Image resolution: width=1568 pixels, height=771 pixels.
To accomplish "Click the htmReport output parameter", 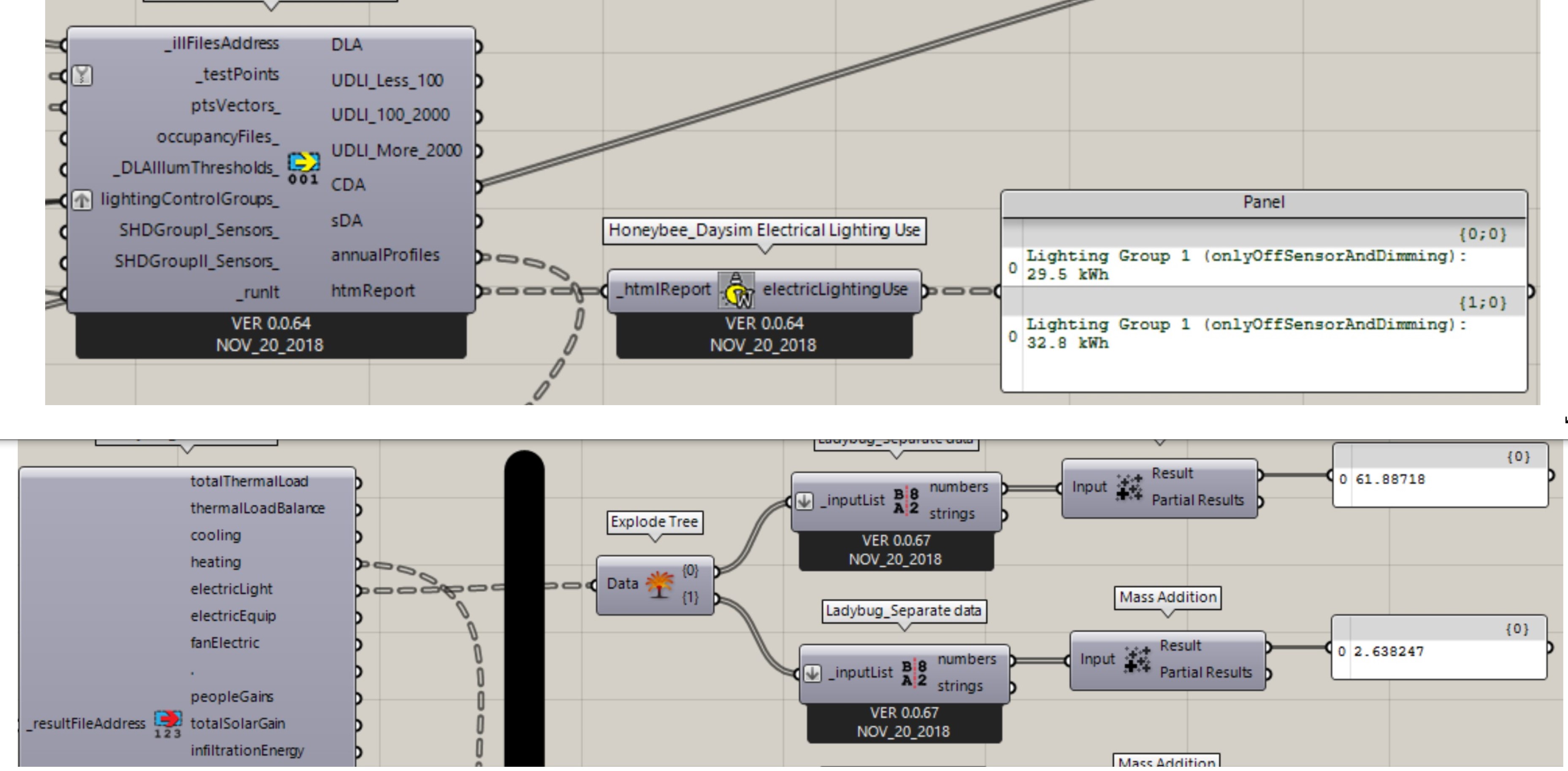I will pos(373,291).
